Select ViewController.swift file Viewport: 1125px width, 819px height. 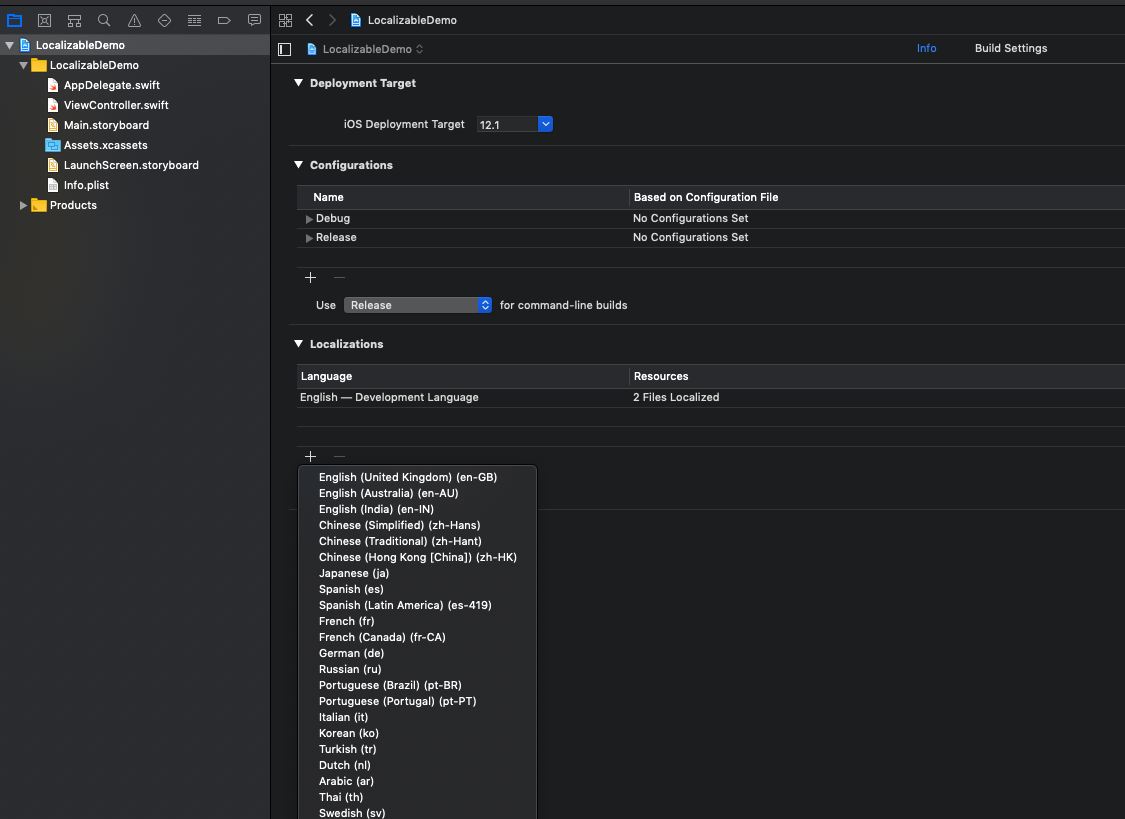coord(116,105)
